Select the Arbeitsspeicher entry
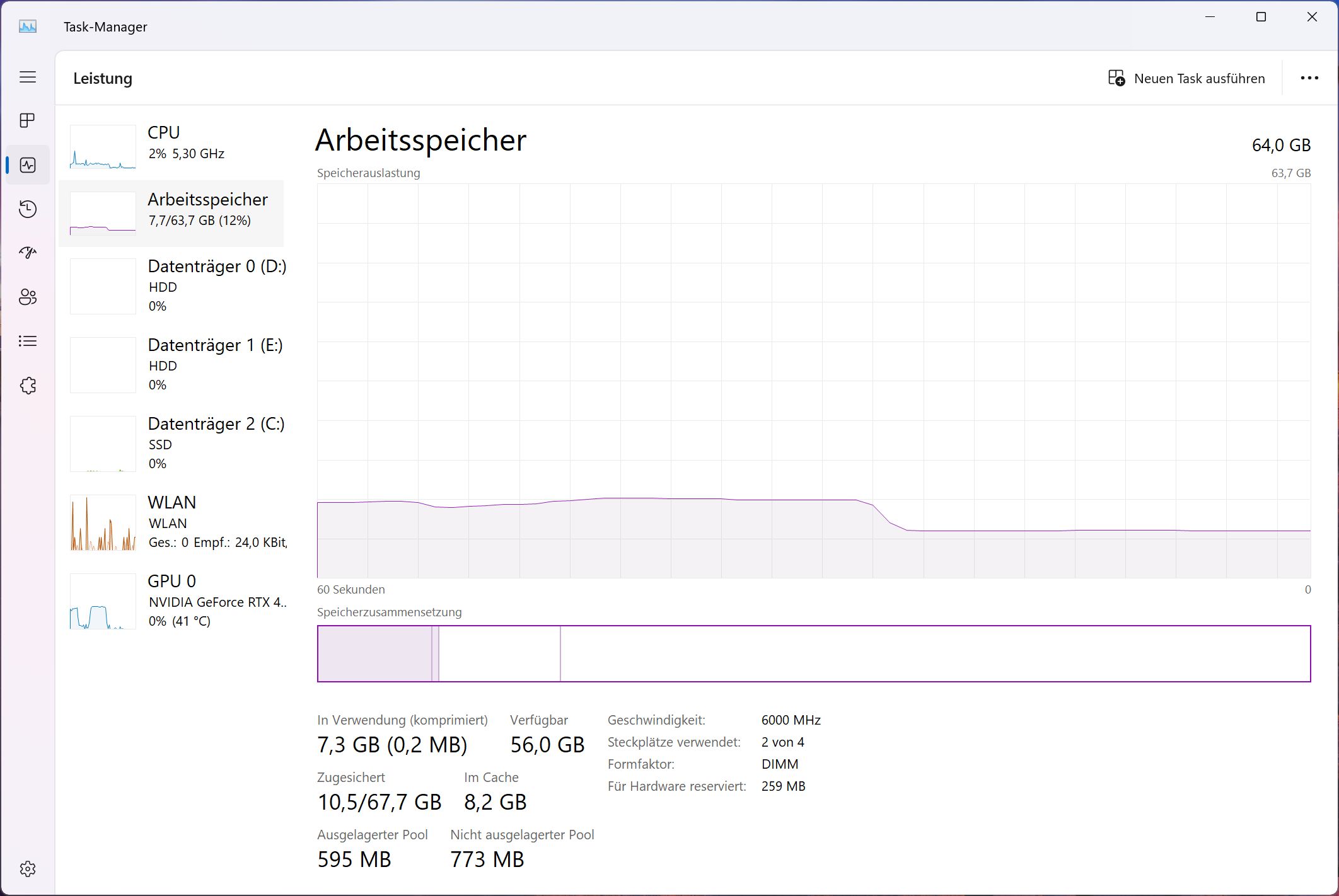The image size is (1339, 896). pyautogui.click(x=171, y=213)
